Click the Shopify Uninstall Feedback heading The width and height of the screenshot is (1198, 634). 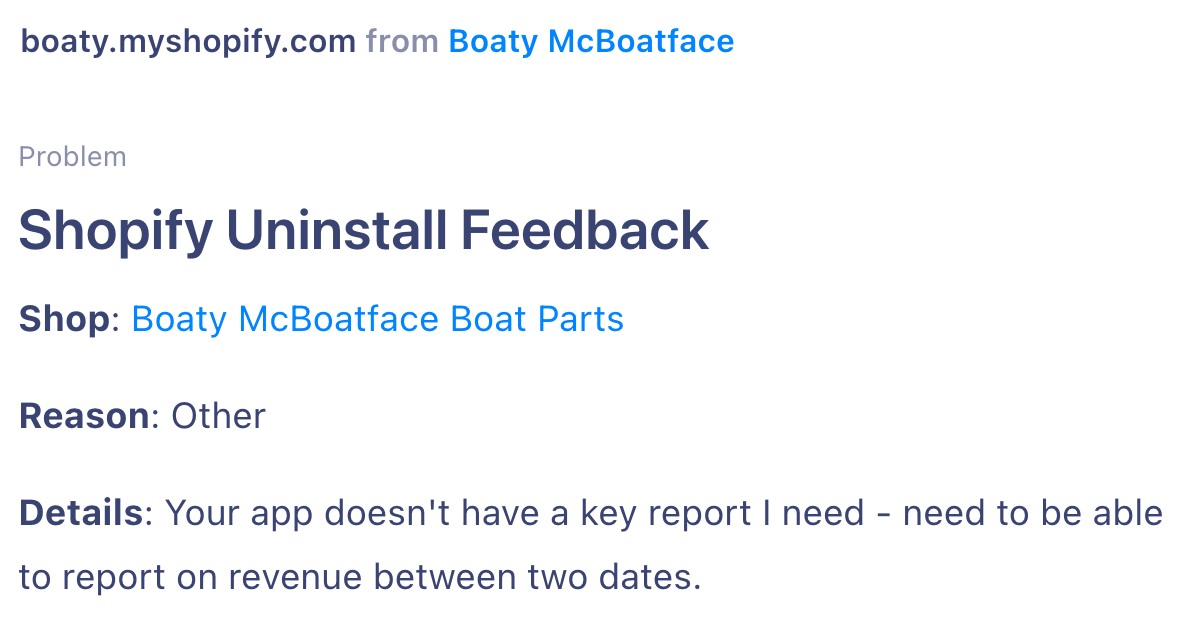click(364, 230)
